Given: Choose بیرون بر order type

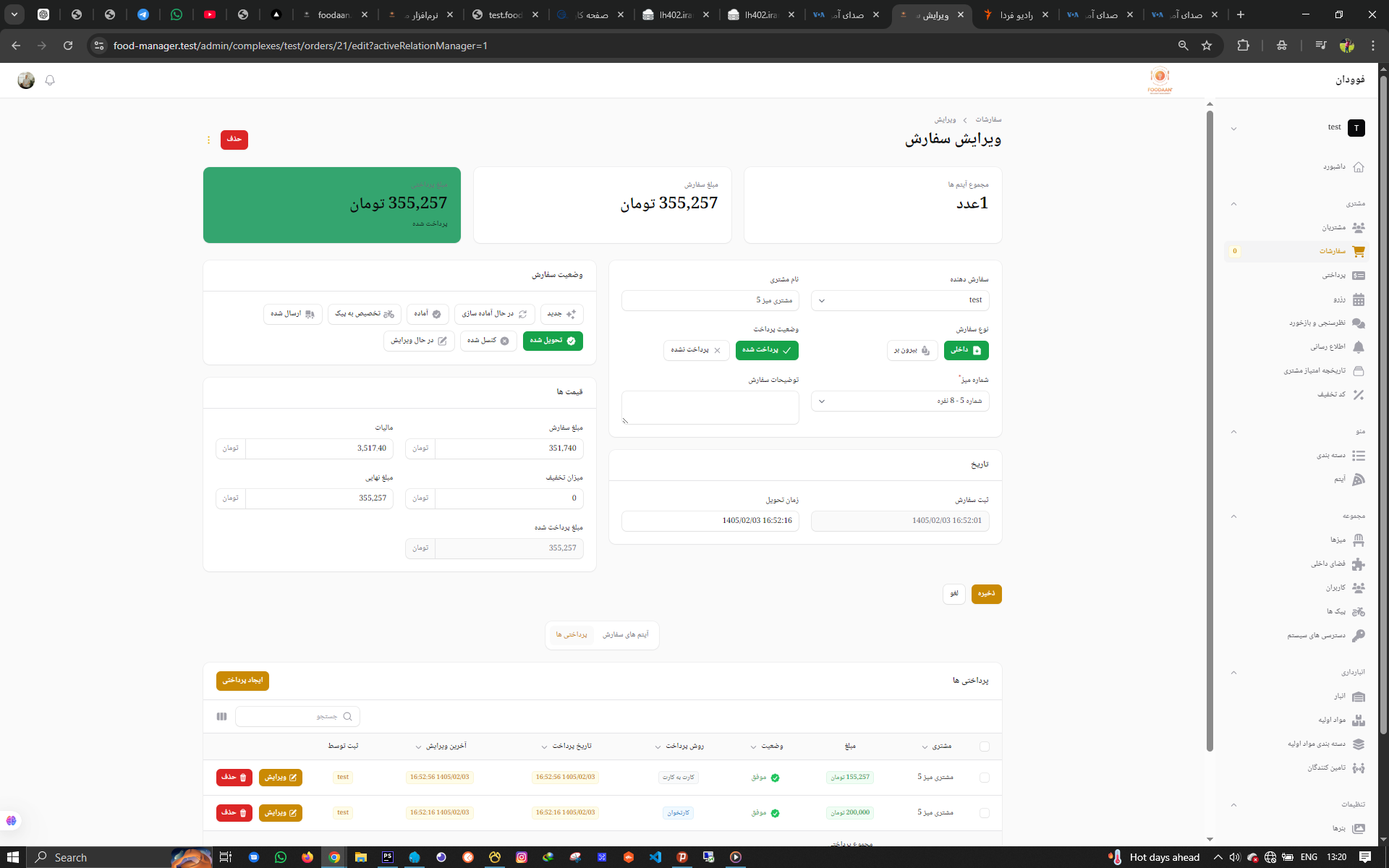Looking at the screenshot, I should 912,350.
